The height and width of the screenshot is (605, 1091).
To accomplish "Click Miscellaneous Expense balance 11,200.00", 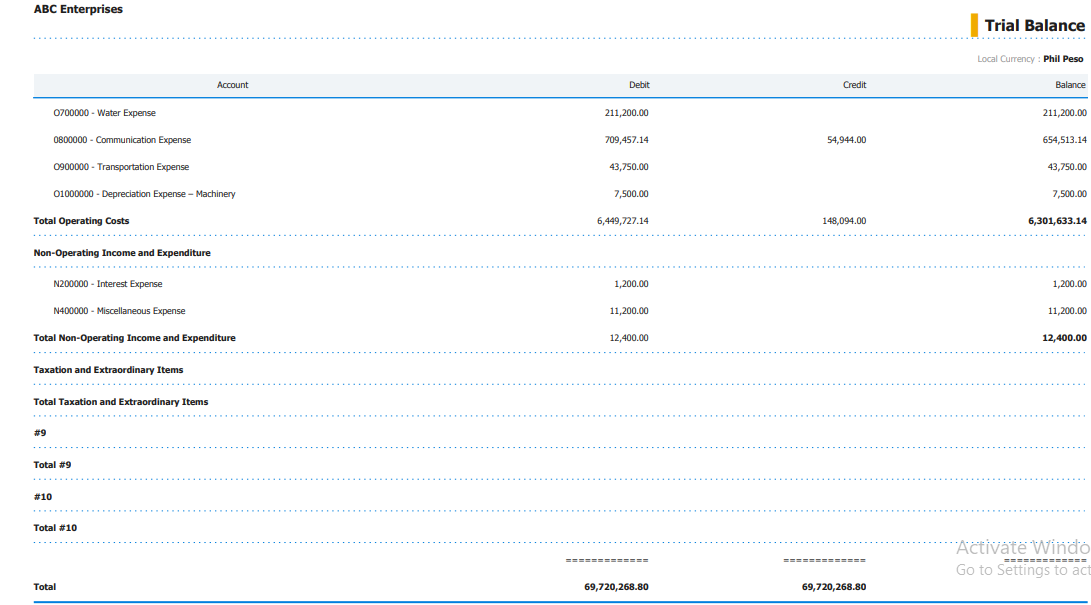I will tap(1067, 311).
